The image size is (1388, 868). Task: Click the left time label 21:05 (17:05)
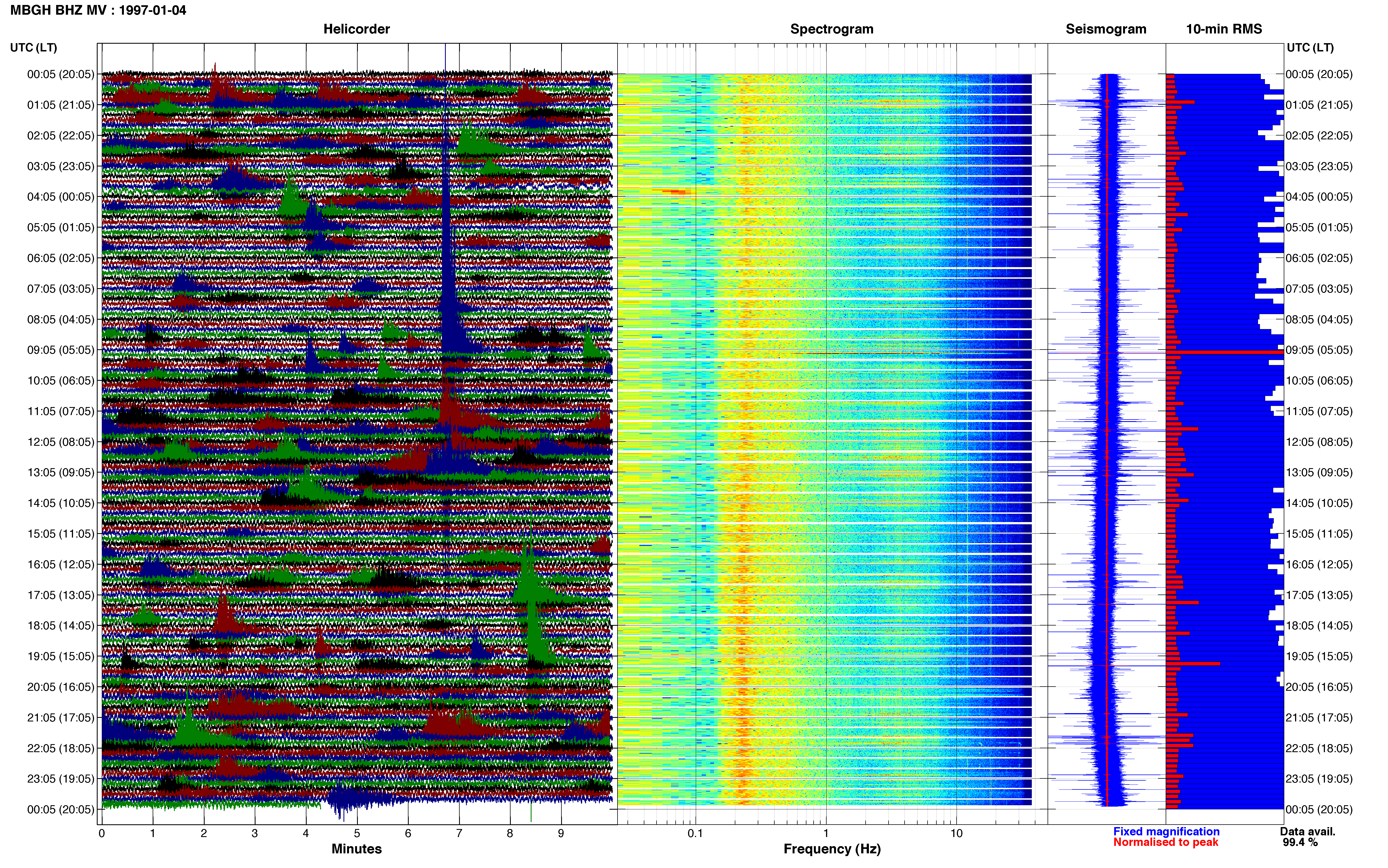point(60,717)
